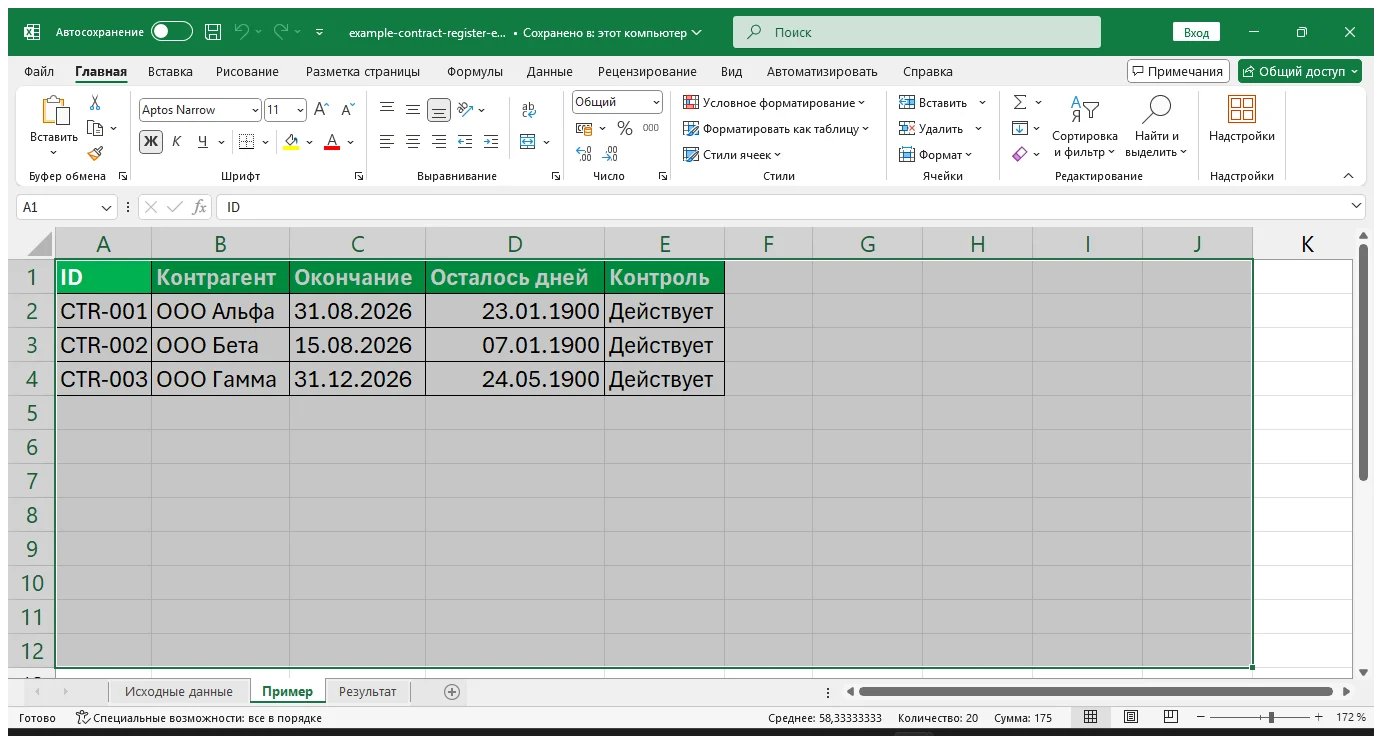
Task: Open the font name dropdown Aptos Narrow
Action: coord(255,110)
